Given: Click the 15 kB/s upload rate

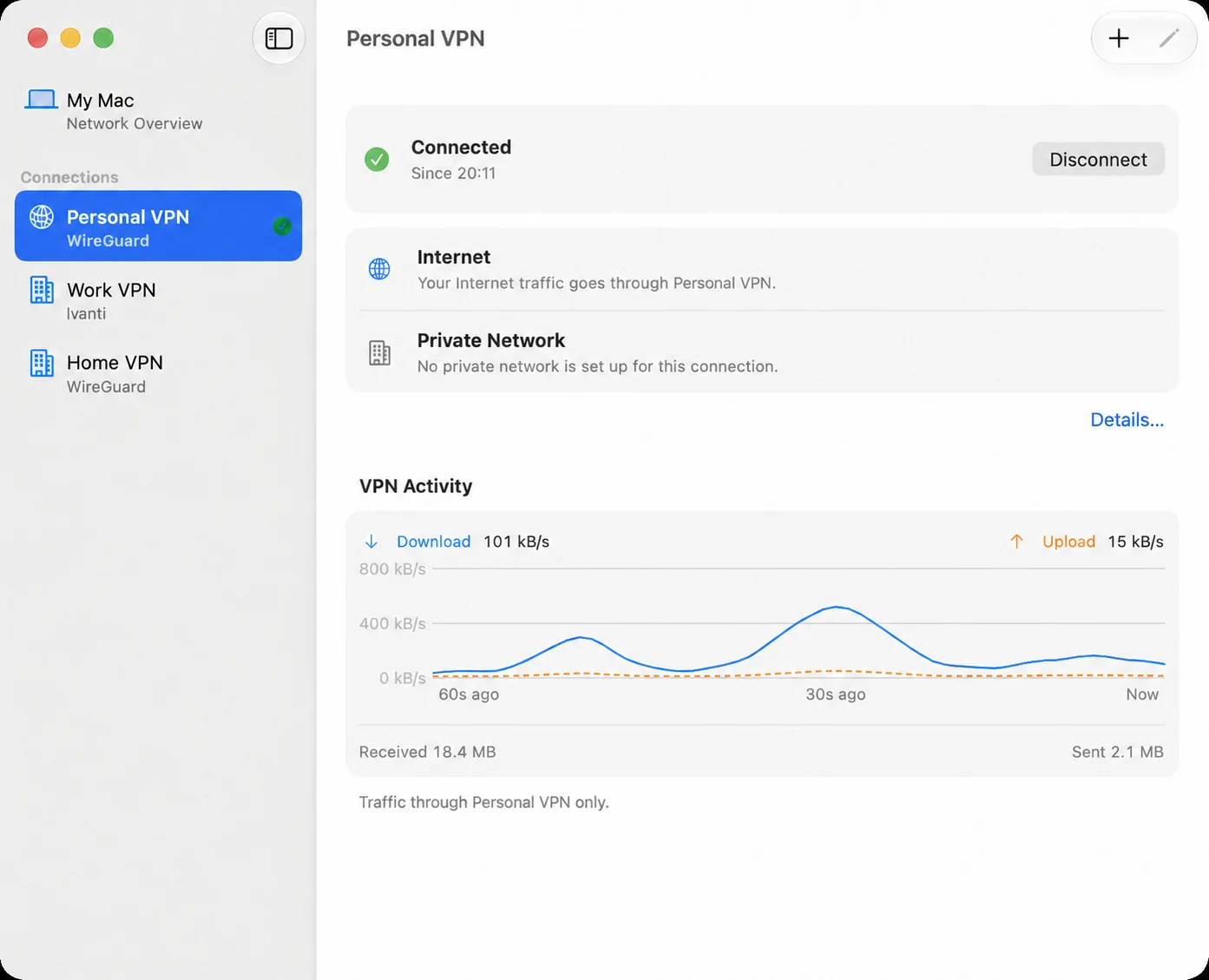Looking at the screenshot, I should (x=1135, y=542).
